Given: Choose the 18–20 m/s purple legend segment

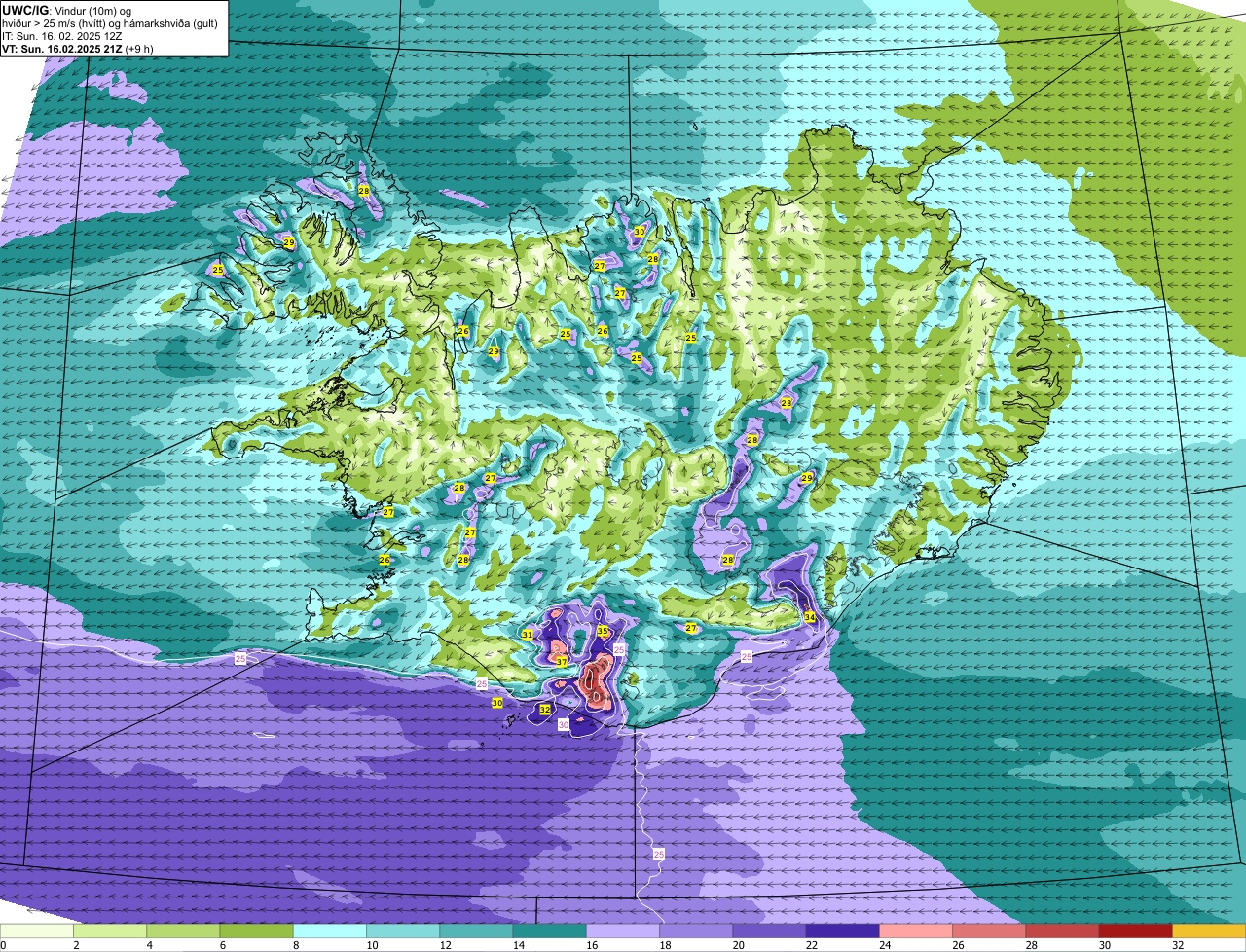Looking at the screenshot, I should coord(697,931).
